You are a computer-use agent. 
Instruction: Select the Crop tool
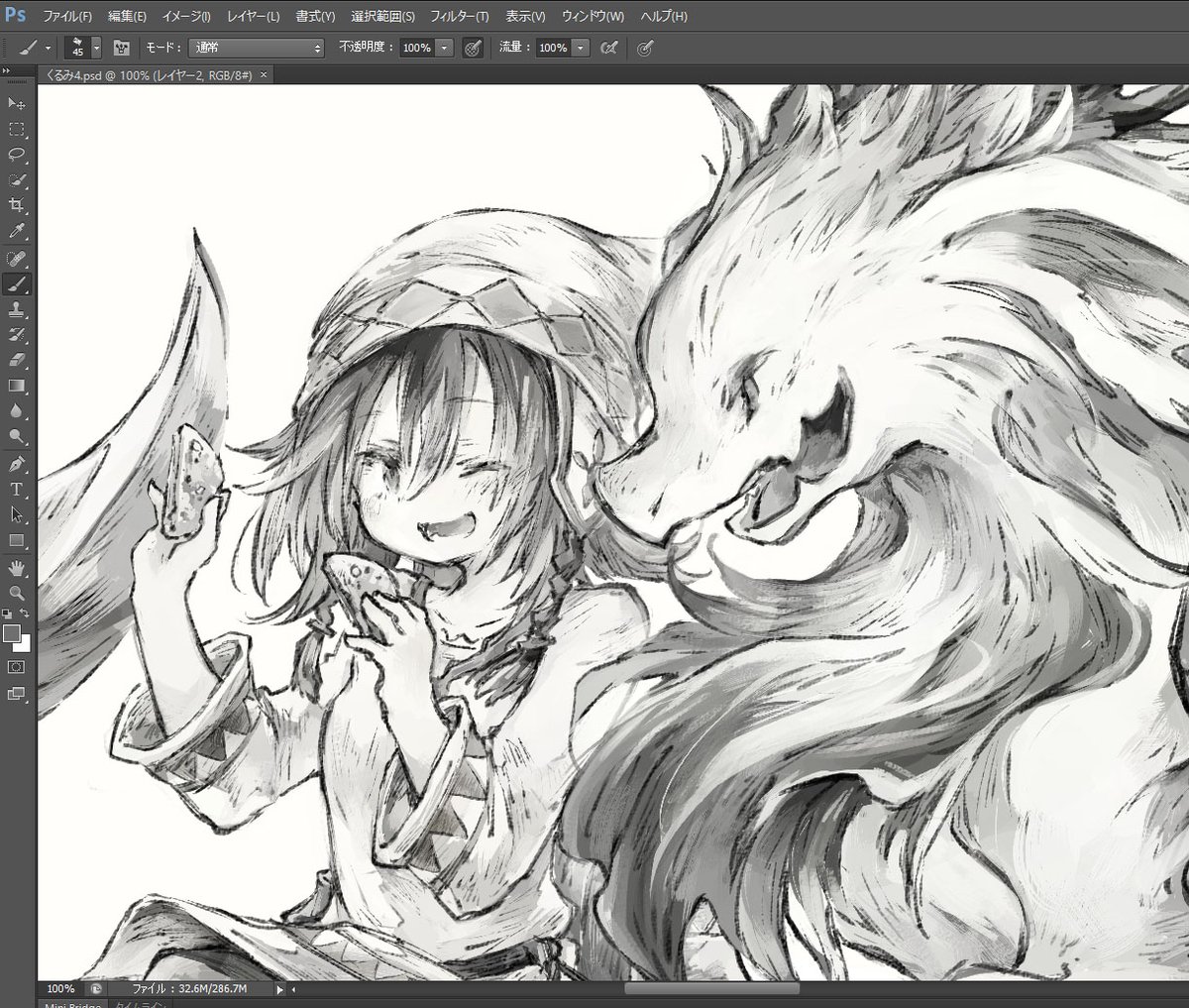[17, 205]
